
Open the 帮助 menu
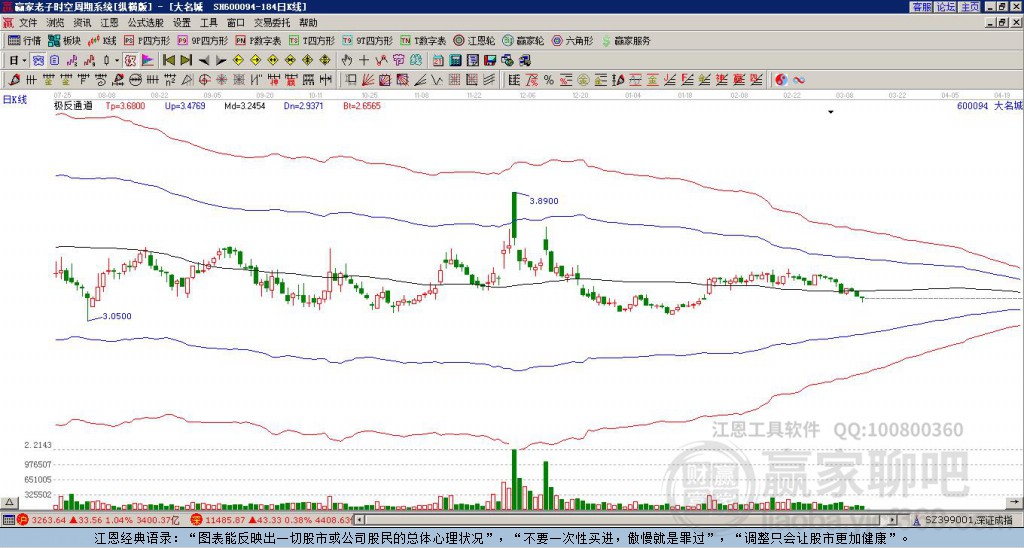pyautogui.click(x=308, y=23)
